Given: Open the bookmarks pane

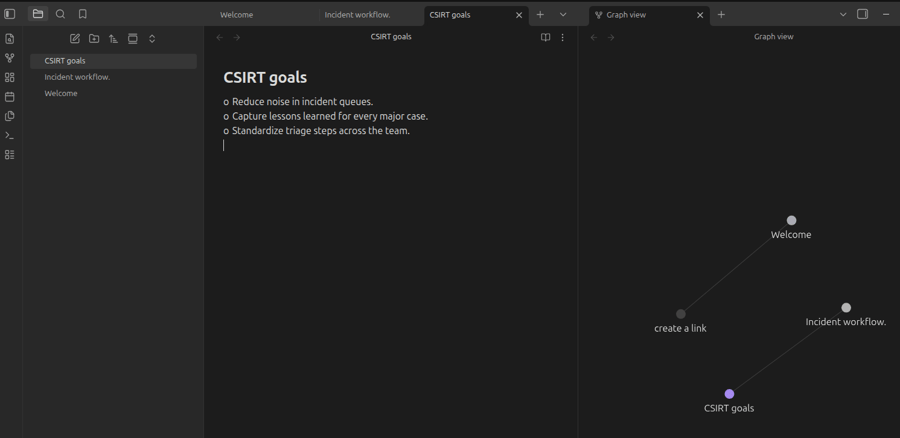Looking at the screenshot, I should point(83,14).
